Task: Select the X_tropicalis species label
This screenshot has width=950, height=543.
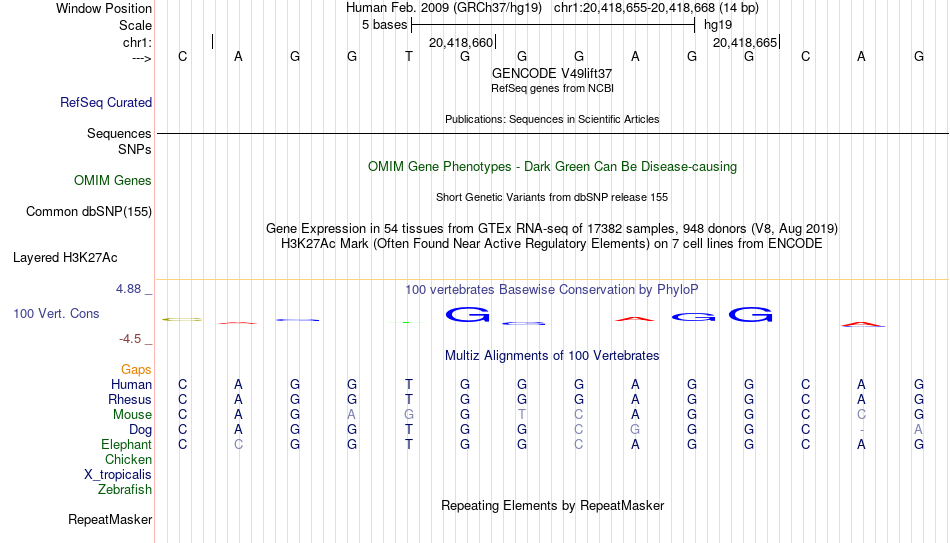Action: pos(118,475)
